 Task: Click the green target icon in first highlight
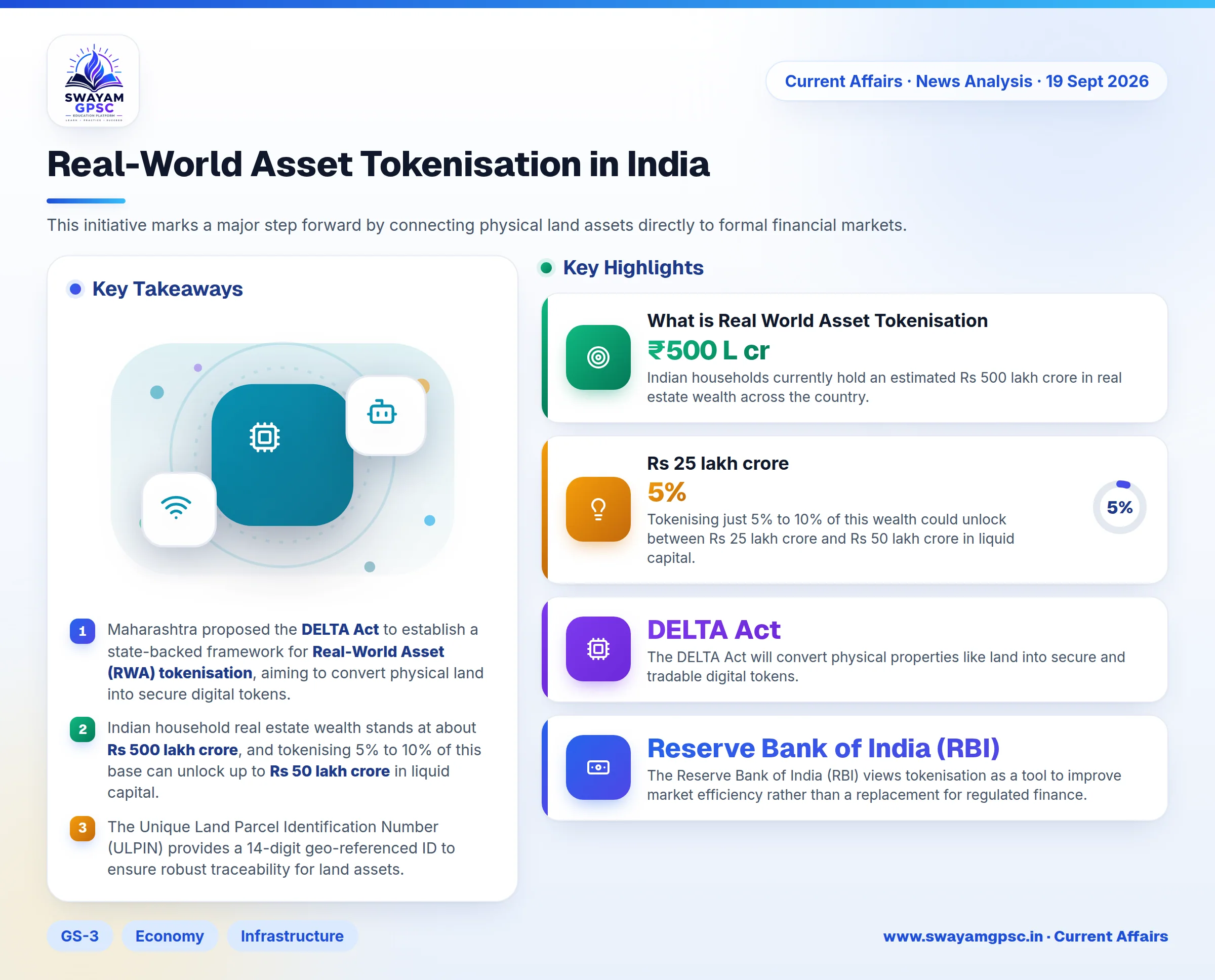(x=598, y=357)
